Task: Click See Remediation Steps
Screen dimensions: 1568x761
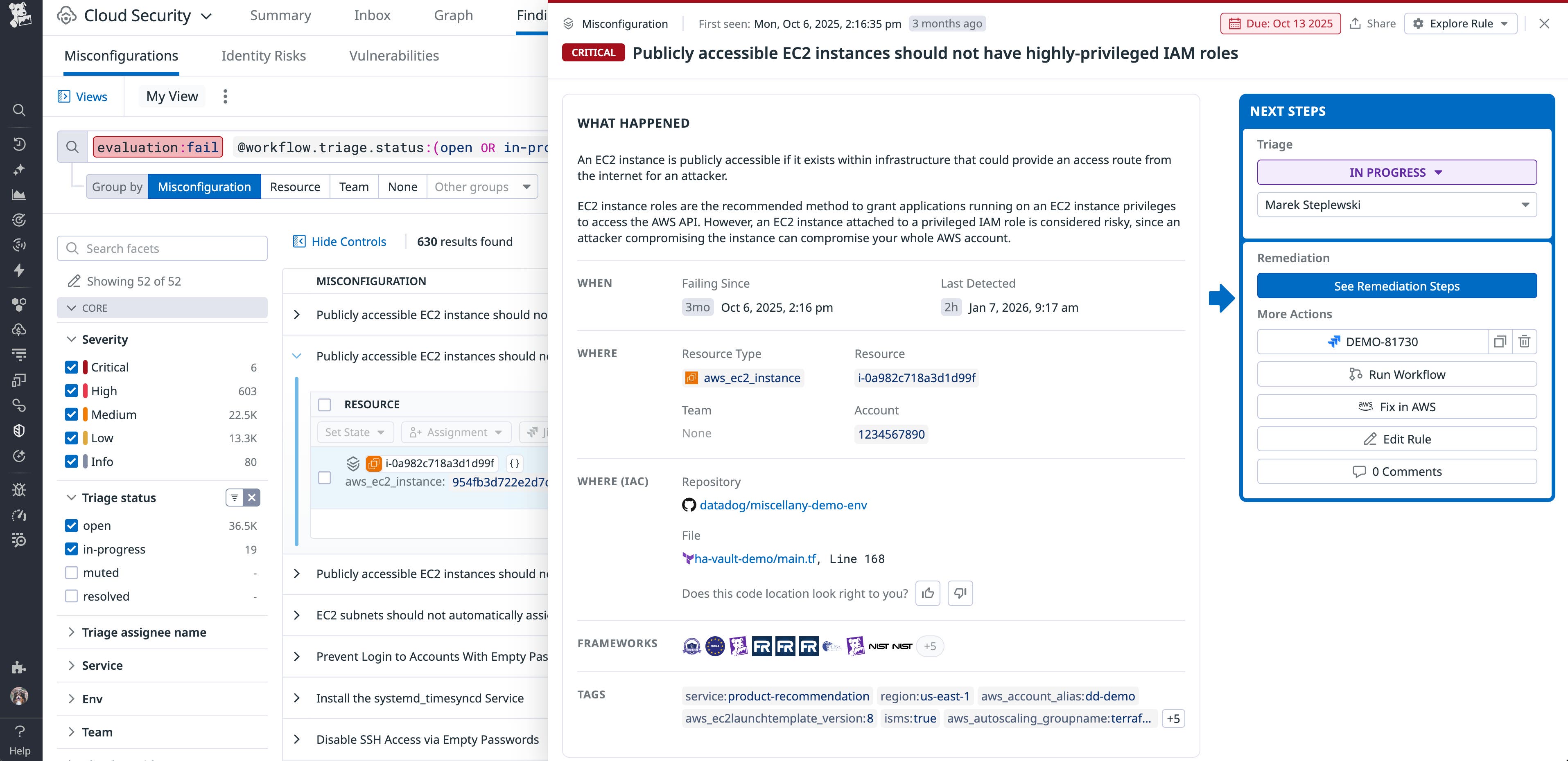Action: point(1396,285)
